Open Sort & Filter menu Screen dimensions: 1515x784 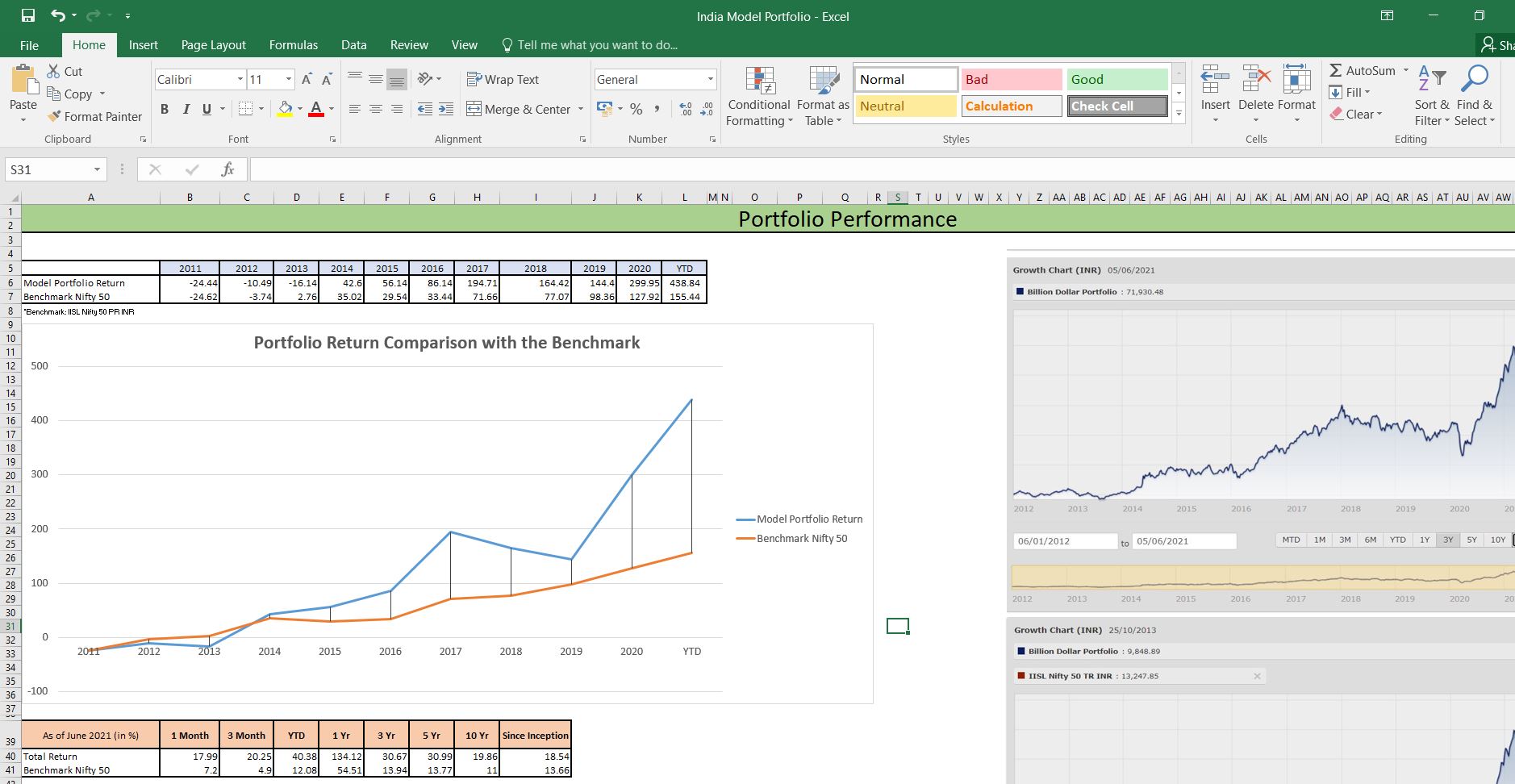coord(1432,96)
